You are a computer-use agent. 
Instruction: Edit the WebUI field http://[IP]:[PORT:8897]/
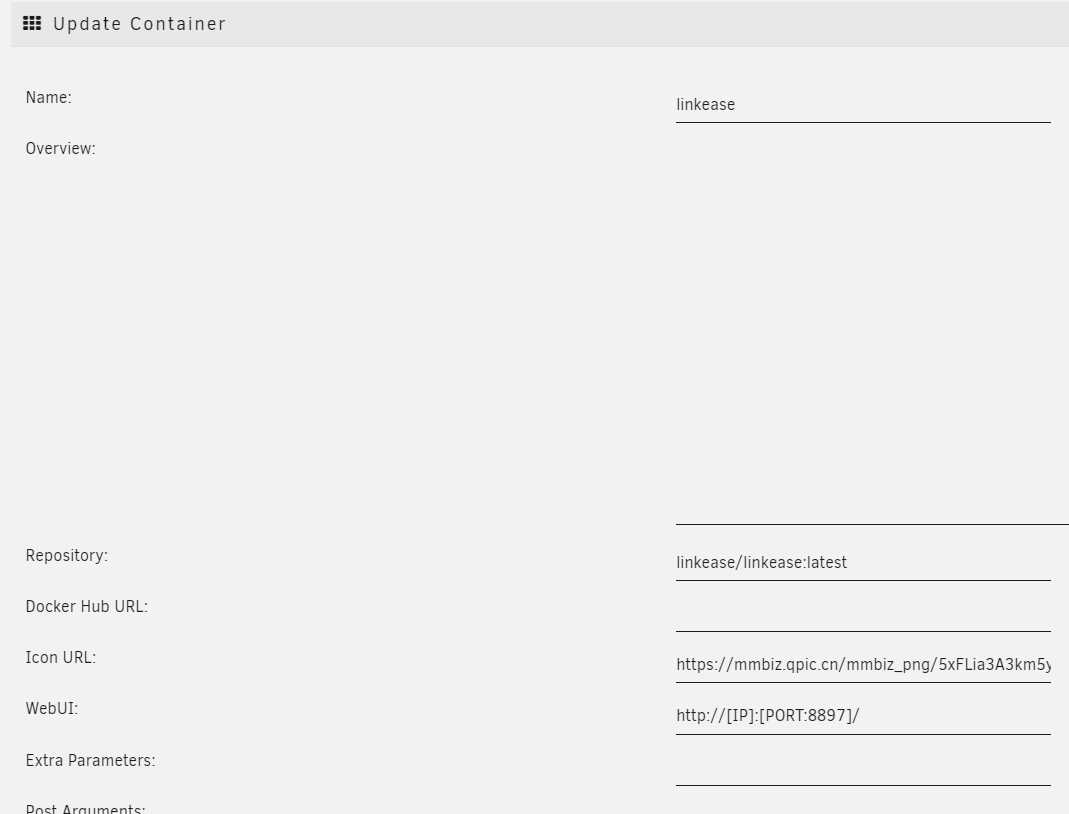(x=863, y=717)
